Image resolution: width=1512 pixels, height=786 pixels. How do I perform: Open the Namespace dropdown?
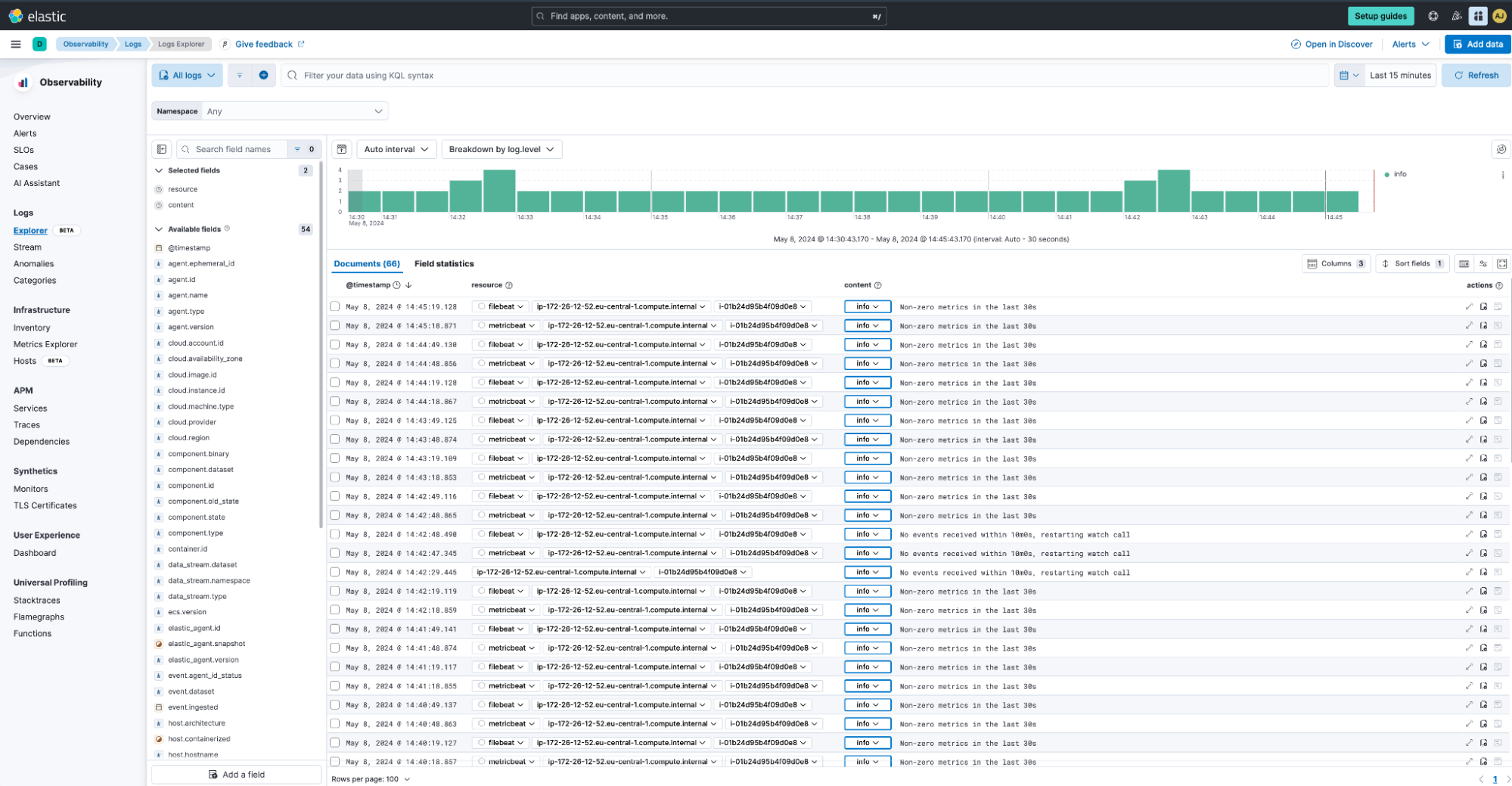tap(294, 111)
